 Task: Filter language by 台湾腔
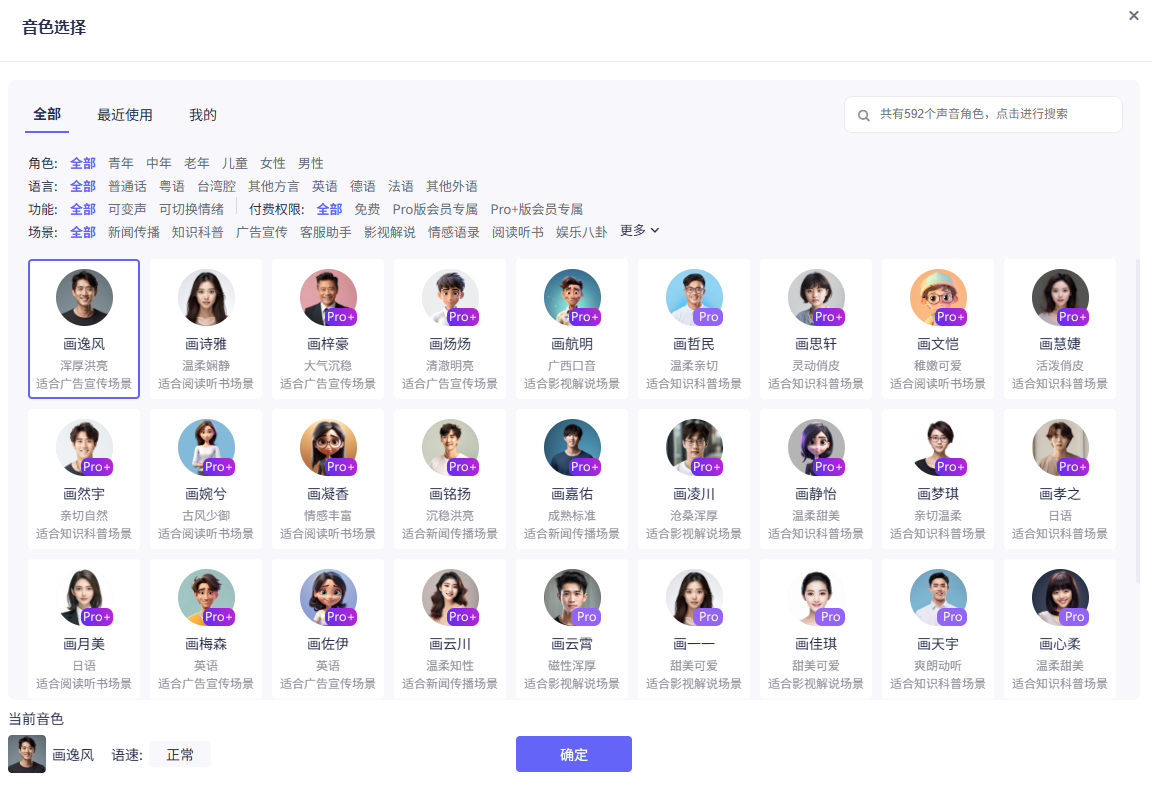(x=217, y=186)
